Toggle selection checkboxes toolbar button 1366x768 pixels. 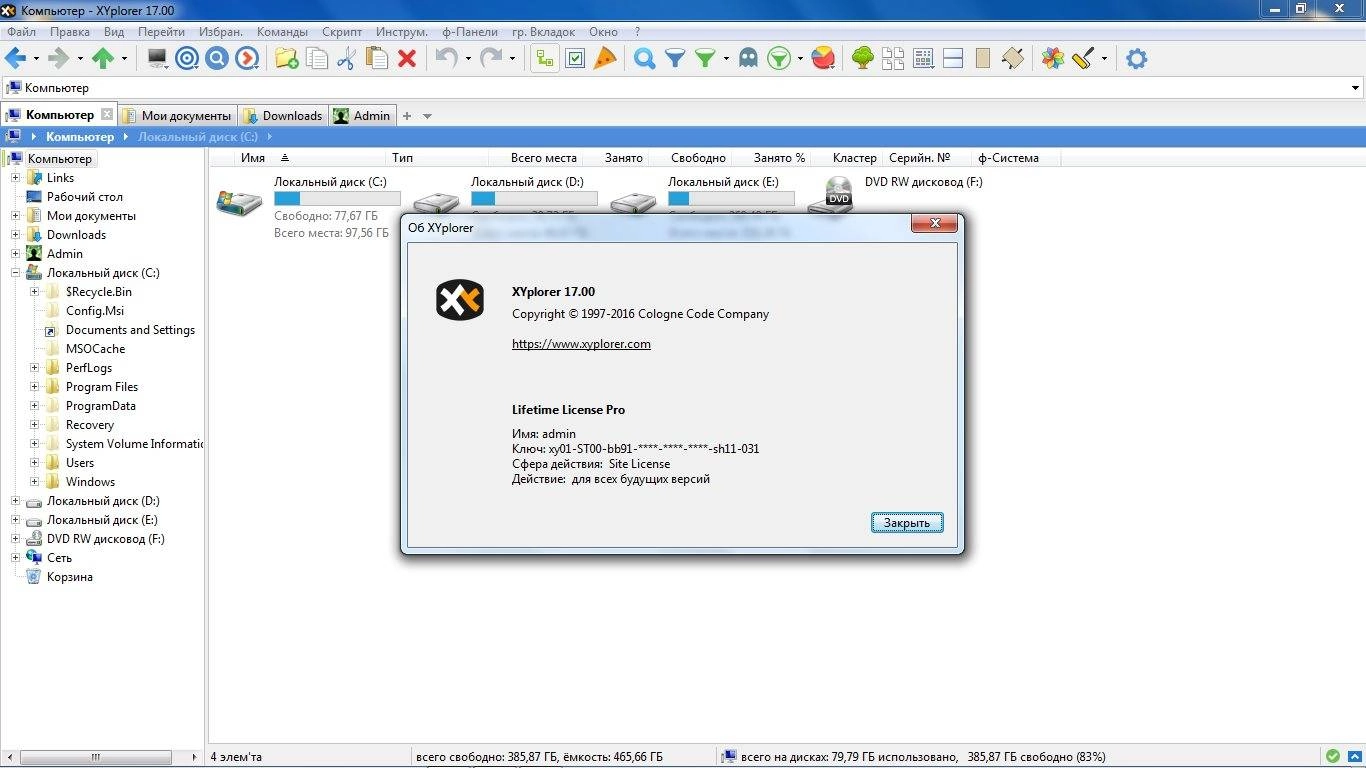(575, 59)
